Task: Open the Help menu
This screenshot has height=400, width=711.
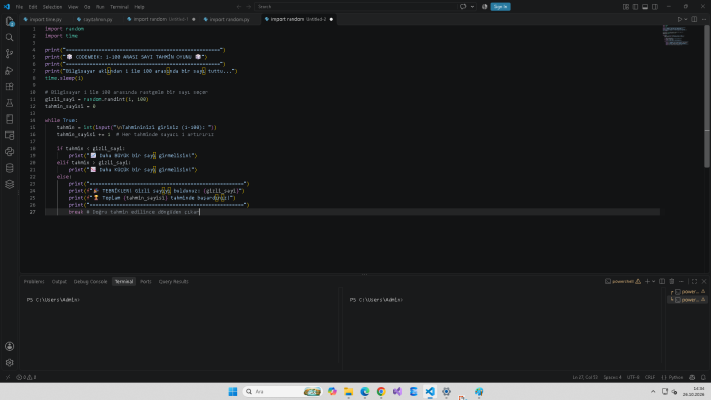Action: coord(139,7)
